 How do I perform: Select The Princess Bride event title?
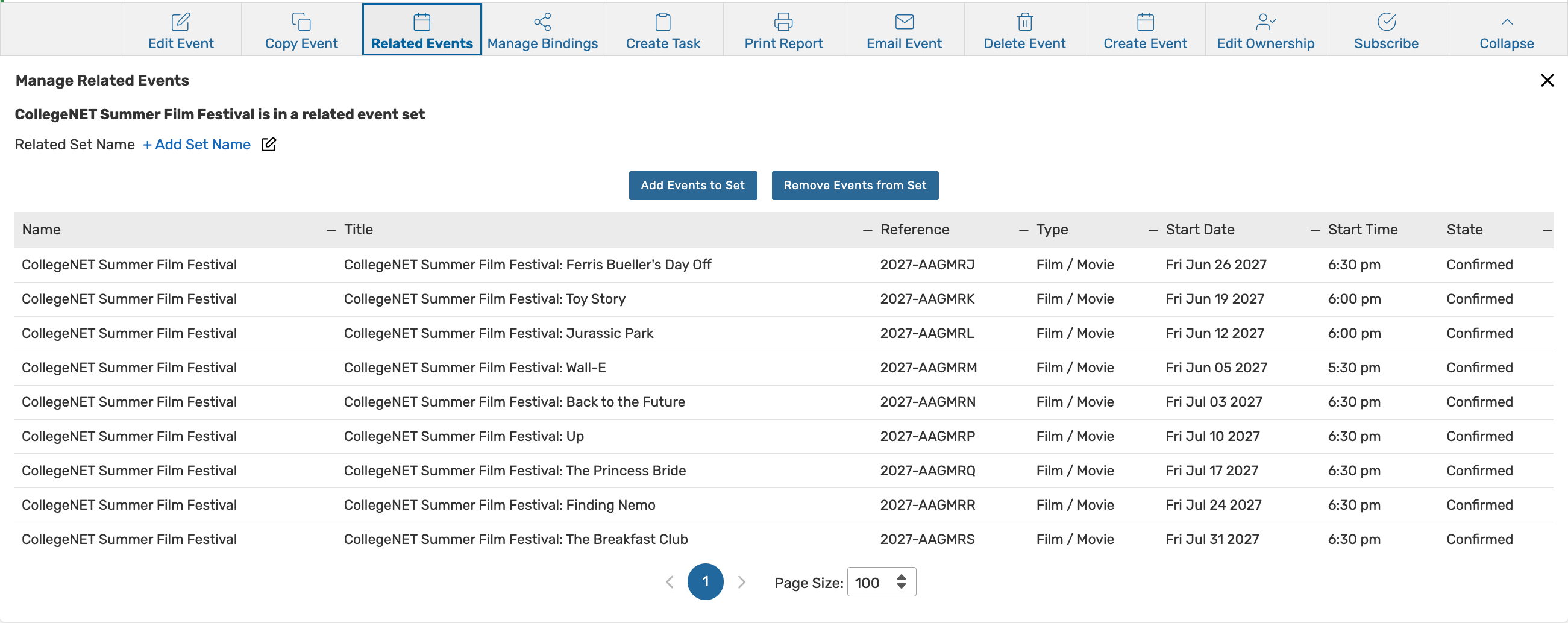pyautogui.click(x=515, y=471)
